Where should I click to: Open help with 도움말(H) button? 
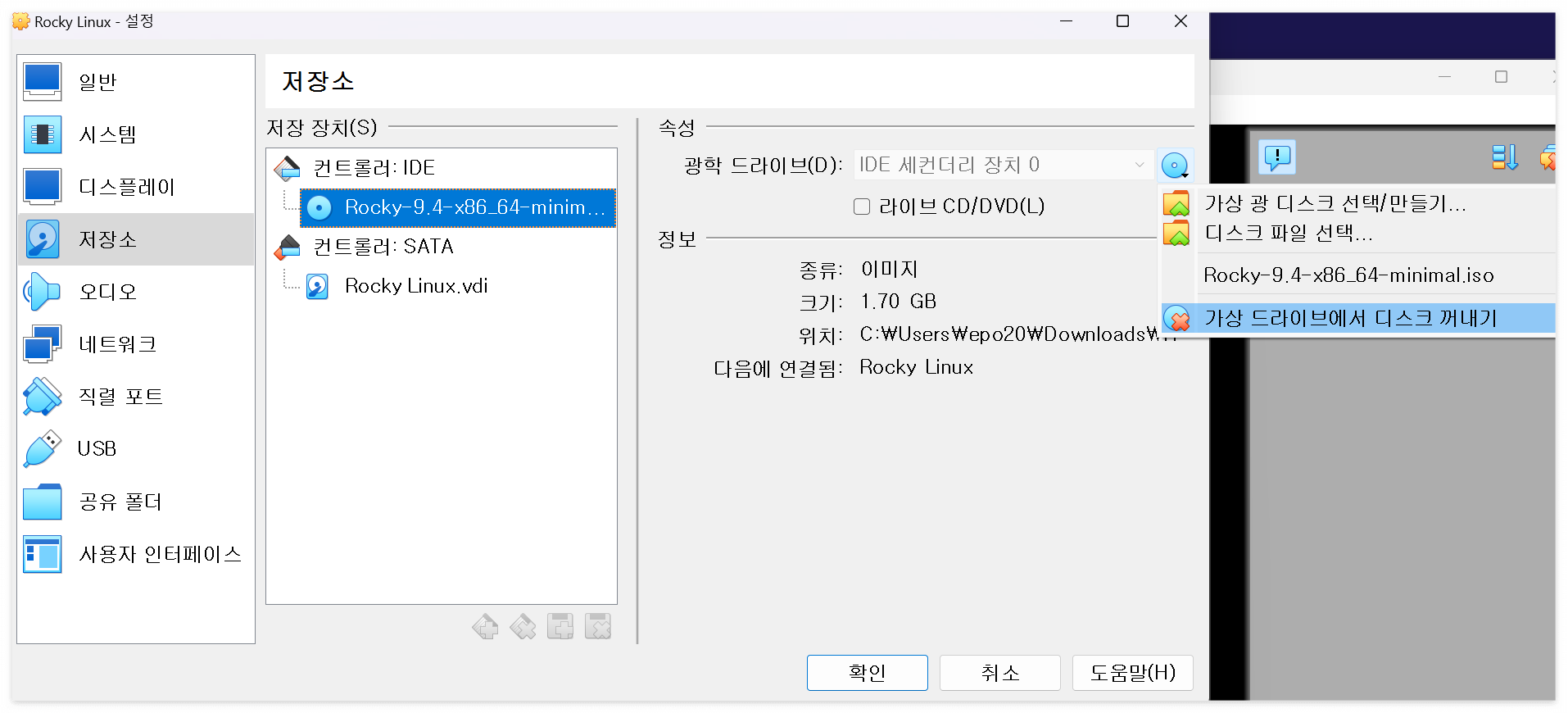click(x=1132, y=673)
